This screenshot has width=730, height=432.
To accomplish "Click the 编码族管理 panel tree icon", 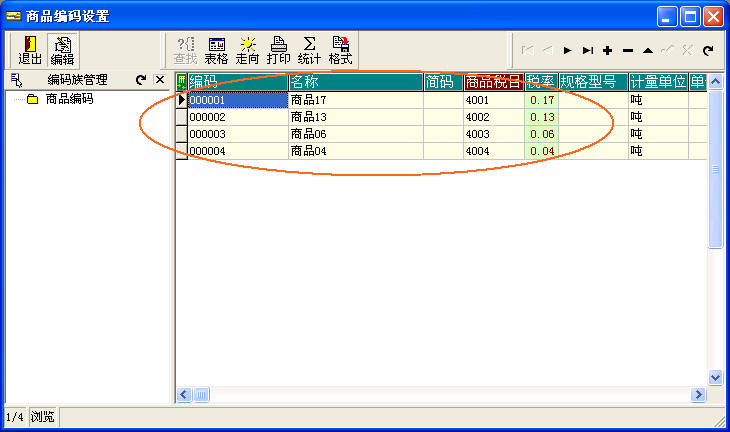I will pyautogui.click(x=16, y=80).
